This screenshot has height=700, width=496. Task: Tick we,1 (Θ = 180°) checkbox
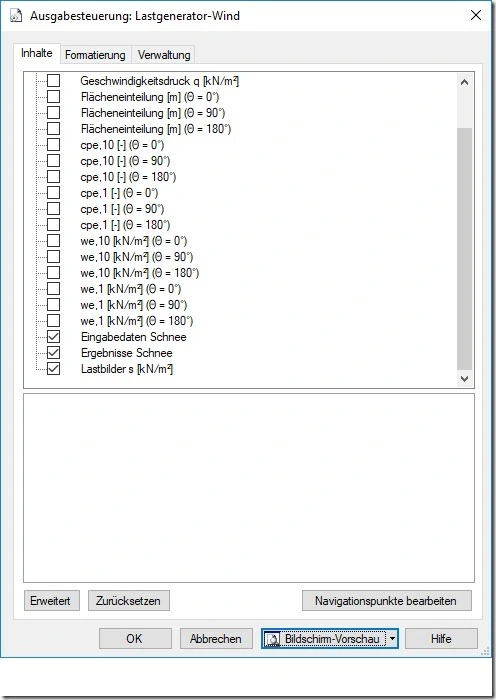click(x=54, y=321)
